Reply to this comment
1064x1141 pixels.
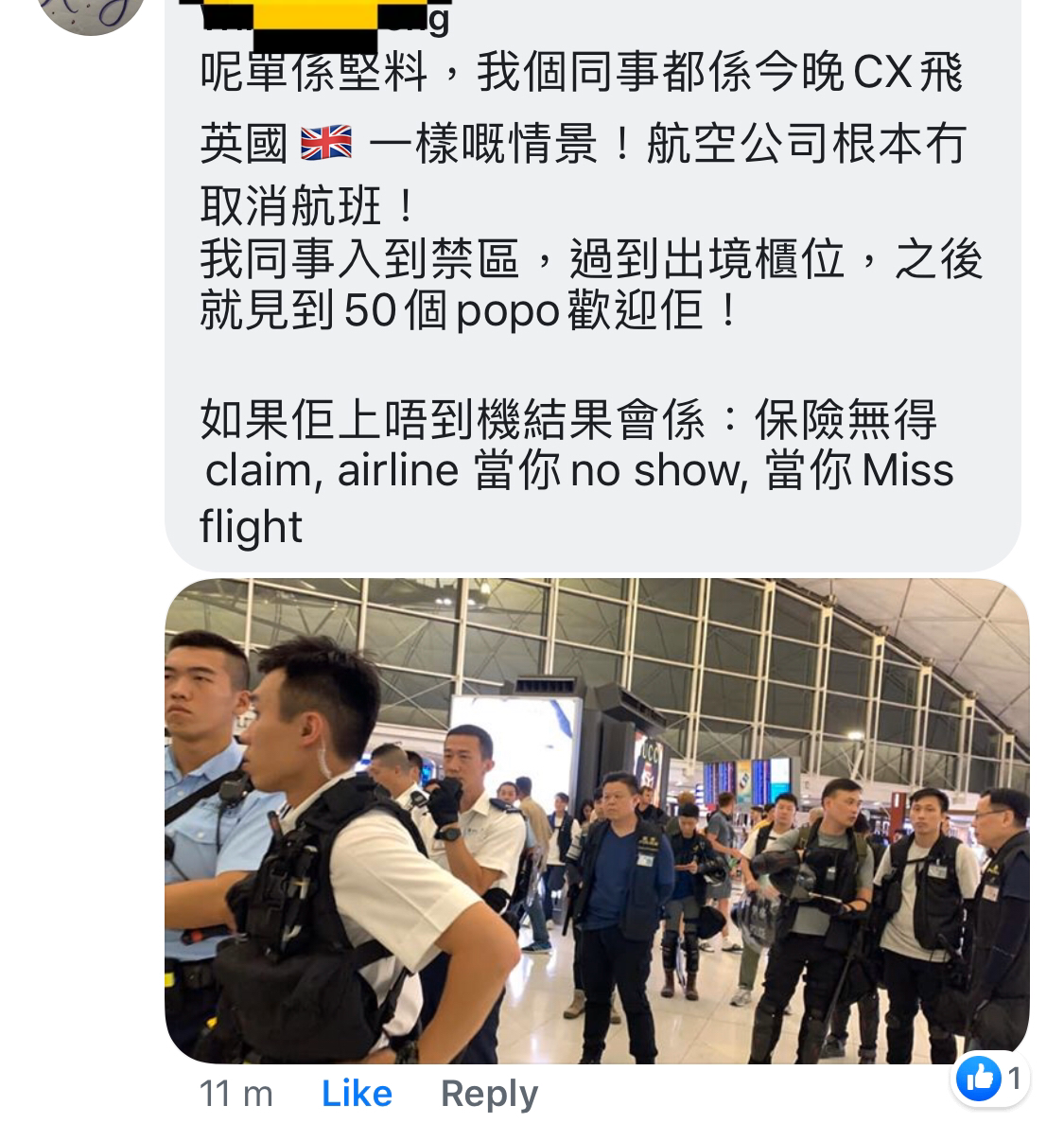coord(489,1094)
